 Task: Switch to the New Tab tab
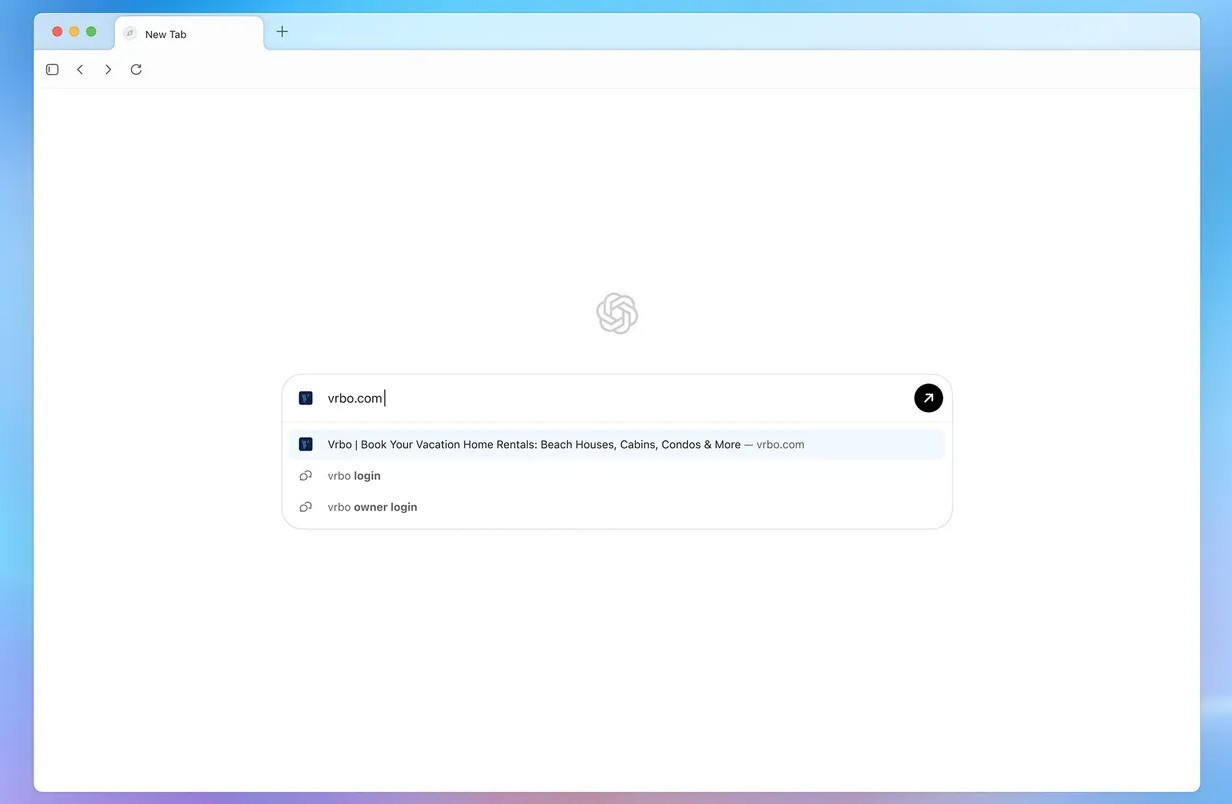[x=188, y=34]
